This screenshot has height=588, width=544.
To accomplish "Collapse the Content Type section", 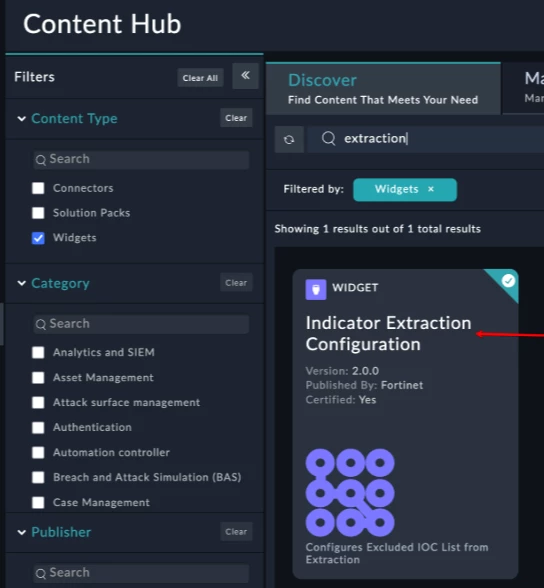I will click(x=22, y=118).
